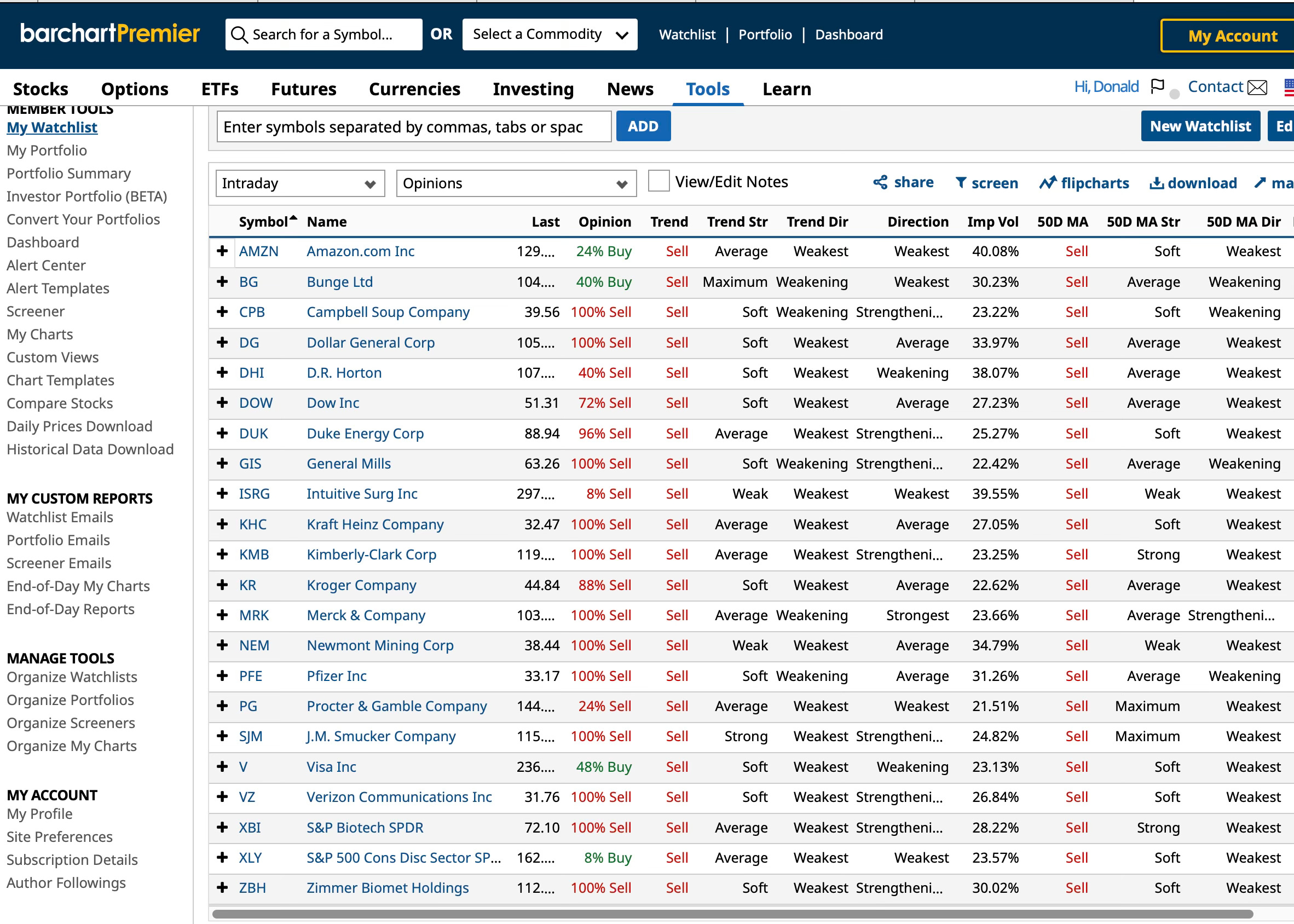Open the Visa Inc link

coord(331,767)
